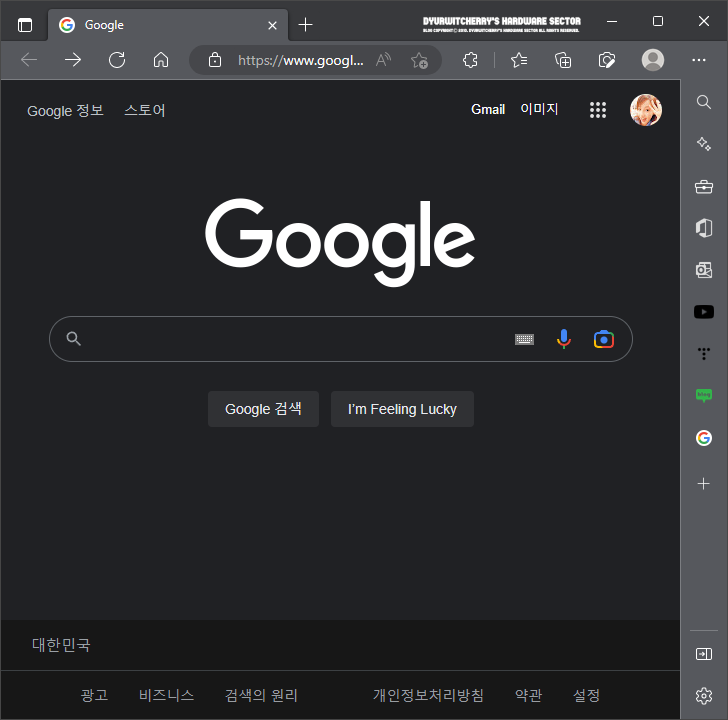Open the browser profile avatar

tap(653, 60)
